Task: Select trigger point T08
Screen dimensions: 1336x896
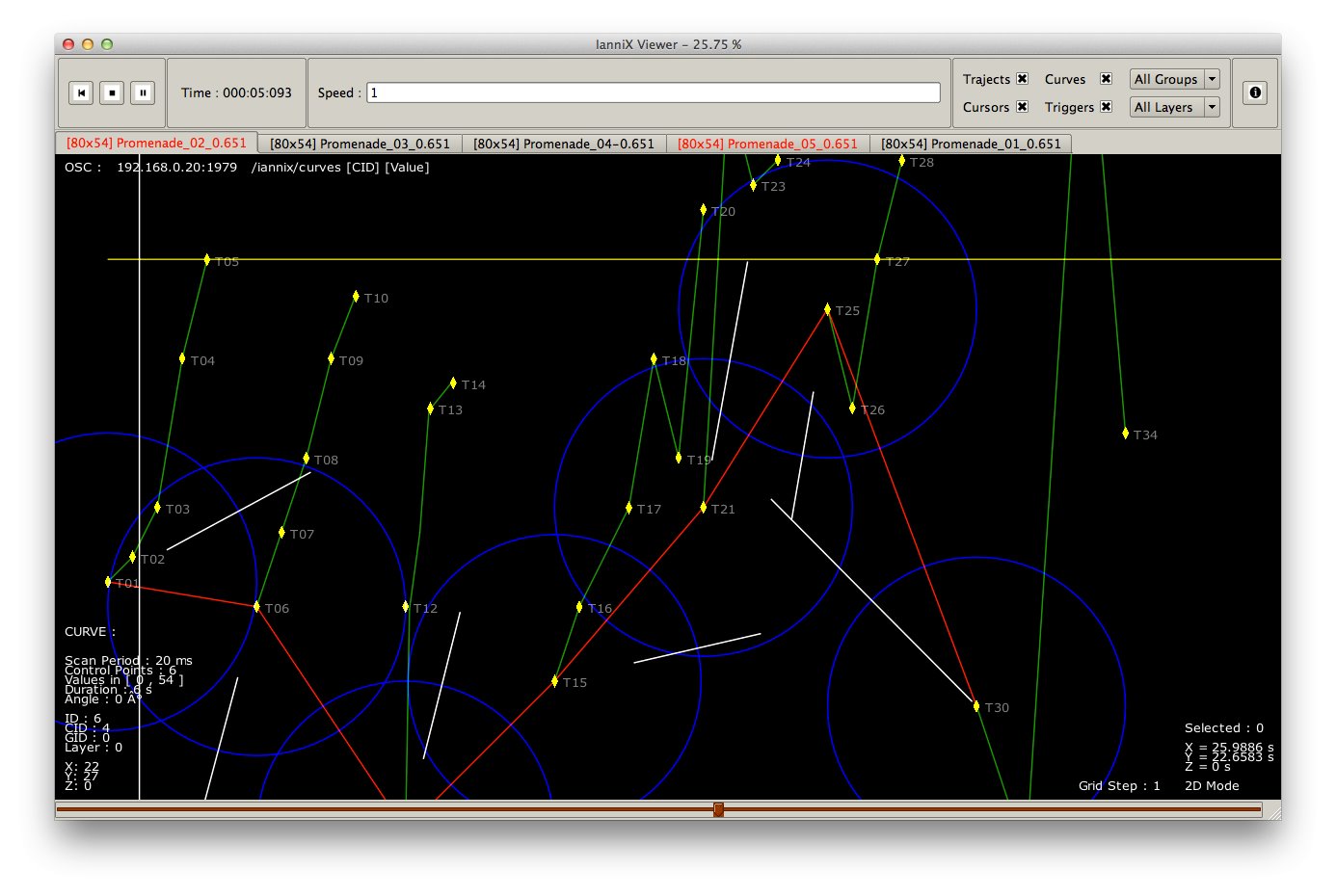Action: 307,458
